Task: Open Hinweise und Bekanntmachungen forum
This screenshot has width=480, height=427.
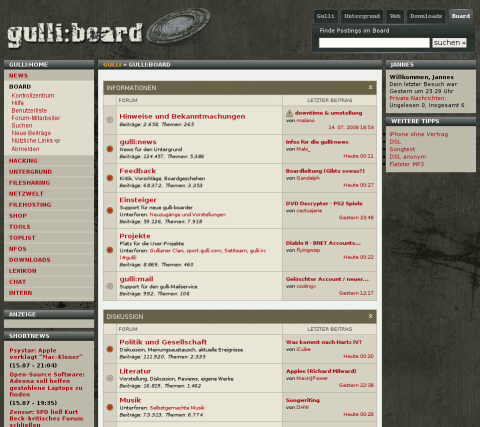Action: [x=182, y=116]
